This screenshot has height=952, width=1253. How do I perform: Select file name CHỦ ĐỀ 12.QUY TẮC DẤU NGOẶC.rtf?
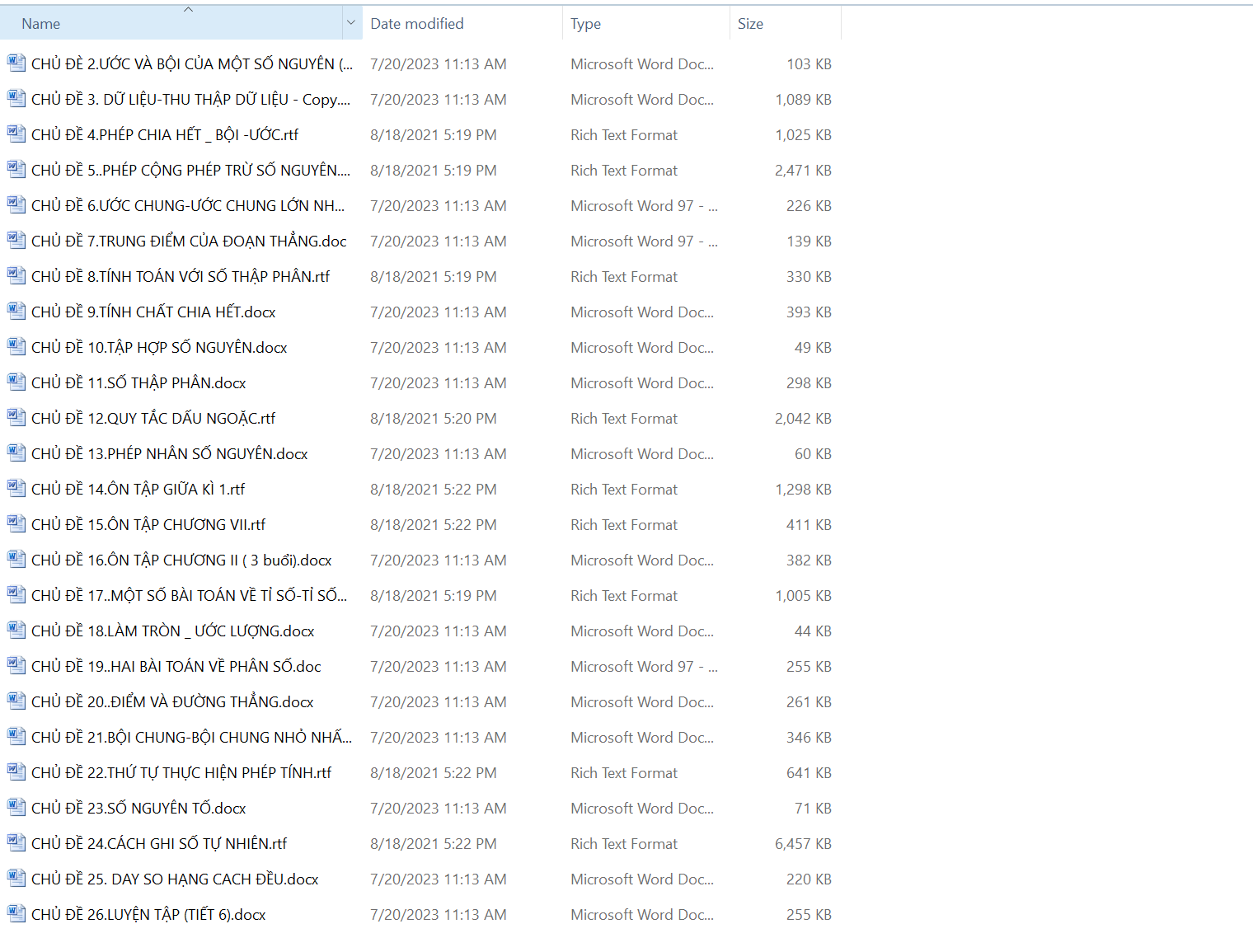click(x=153, y=418)
